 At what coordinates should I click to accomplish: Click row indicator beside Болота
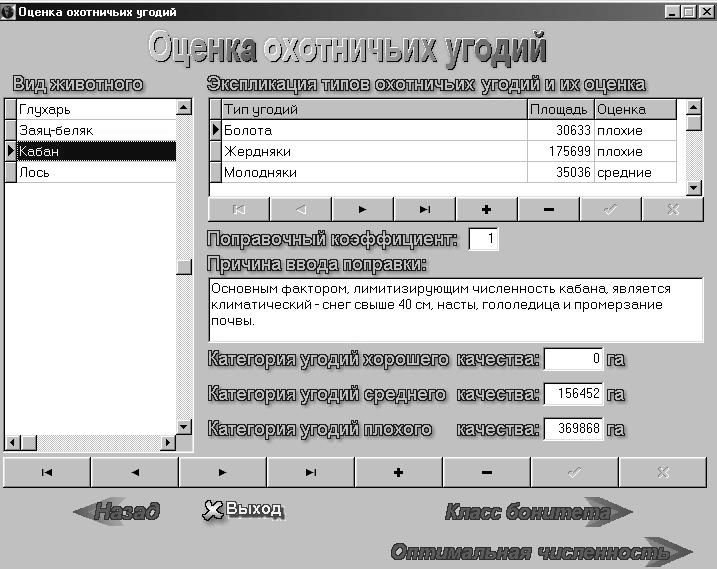pos(215,130)
